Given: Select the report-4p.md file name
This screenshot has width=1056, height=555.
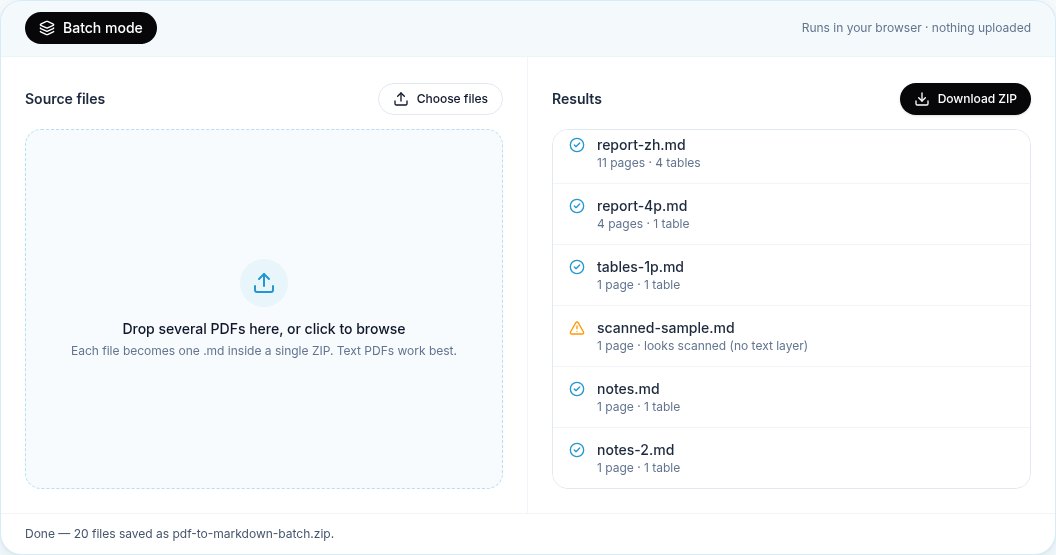Looking at the screenshot, I should [x=642, y=206].
